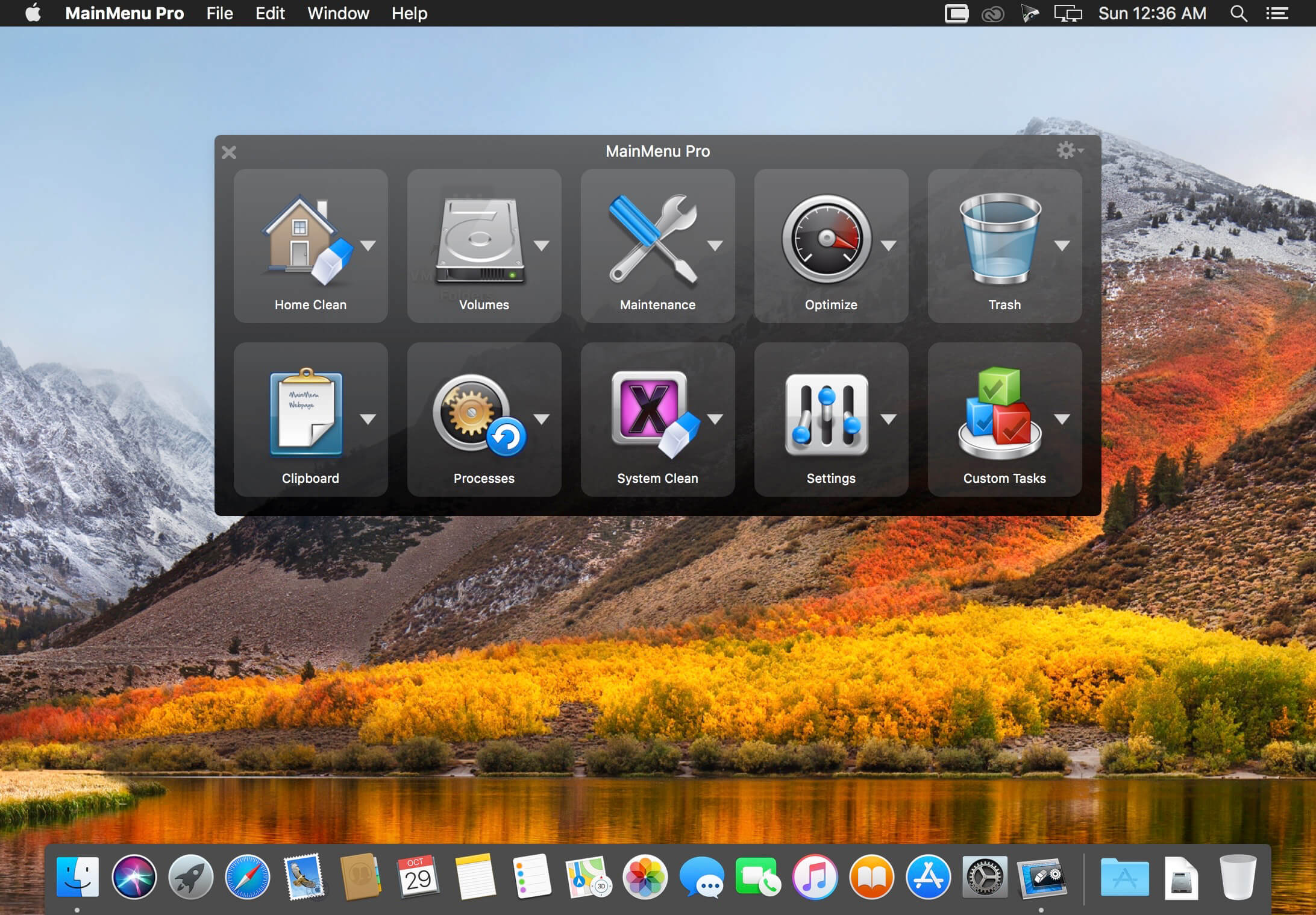Expand the Custom Tasks dropdown arrow
Viewport: 1316px width, 915px height.
(1062, 419)
